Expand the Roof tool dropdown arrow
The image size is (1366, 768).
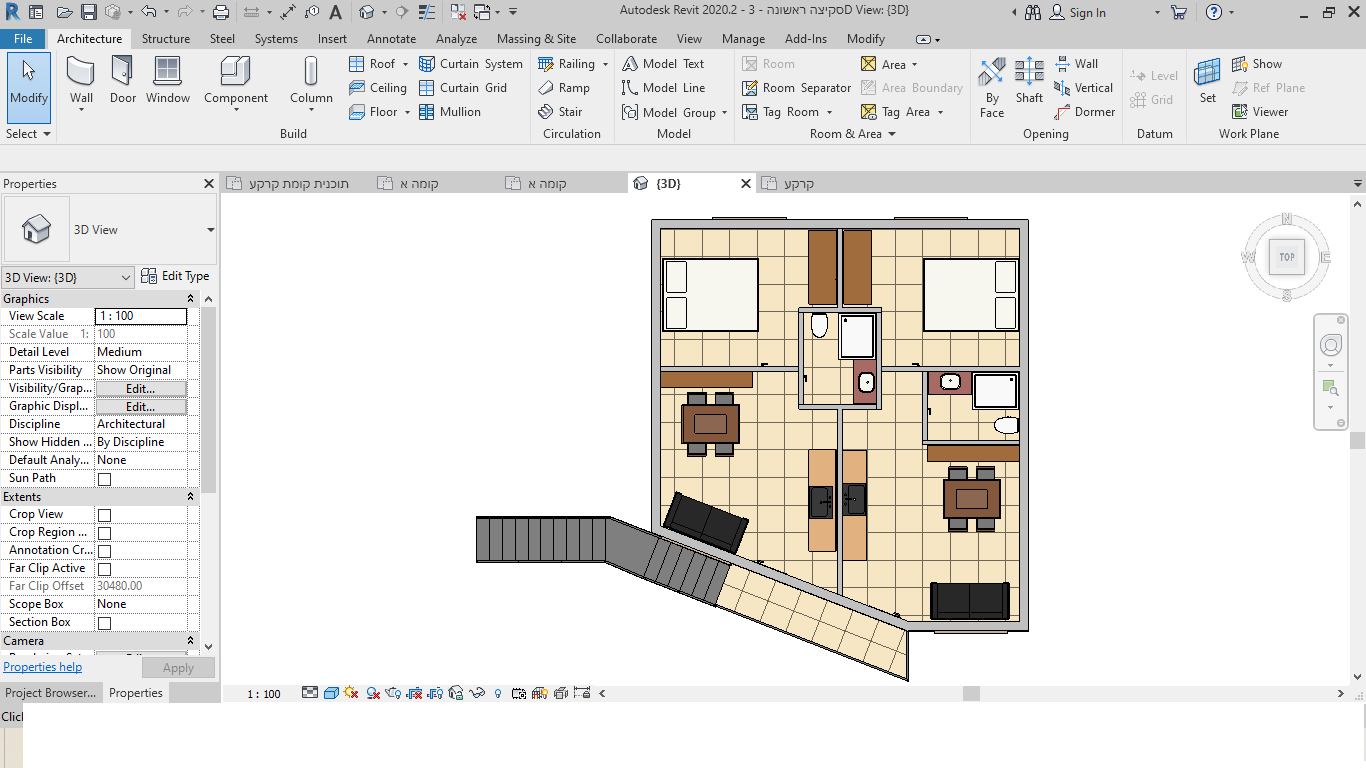(x=406, y=64)
